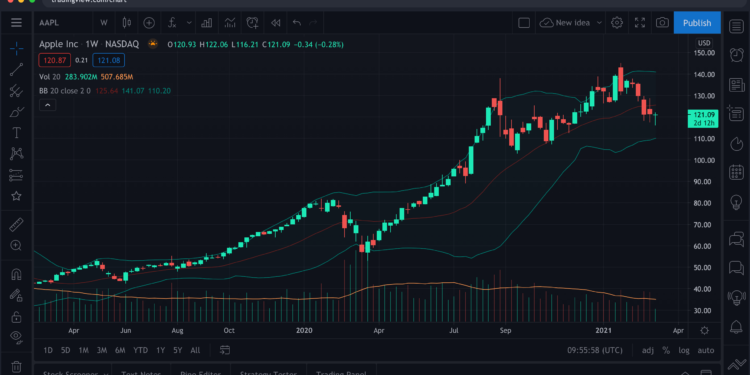This screenshot has width=750, height=375.
Task: Enter fullscreen mode
Action: (640, 22)
